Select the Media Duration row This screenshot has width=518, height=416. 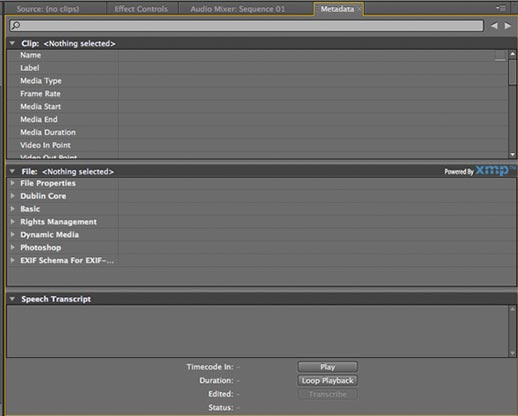(257, 132)
